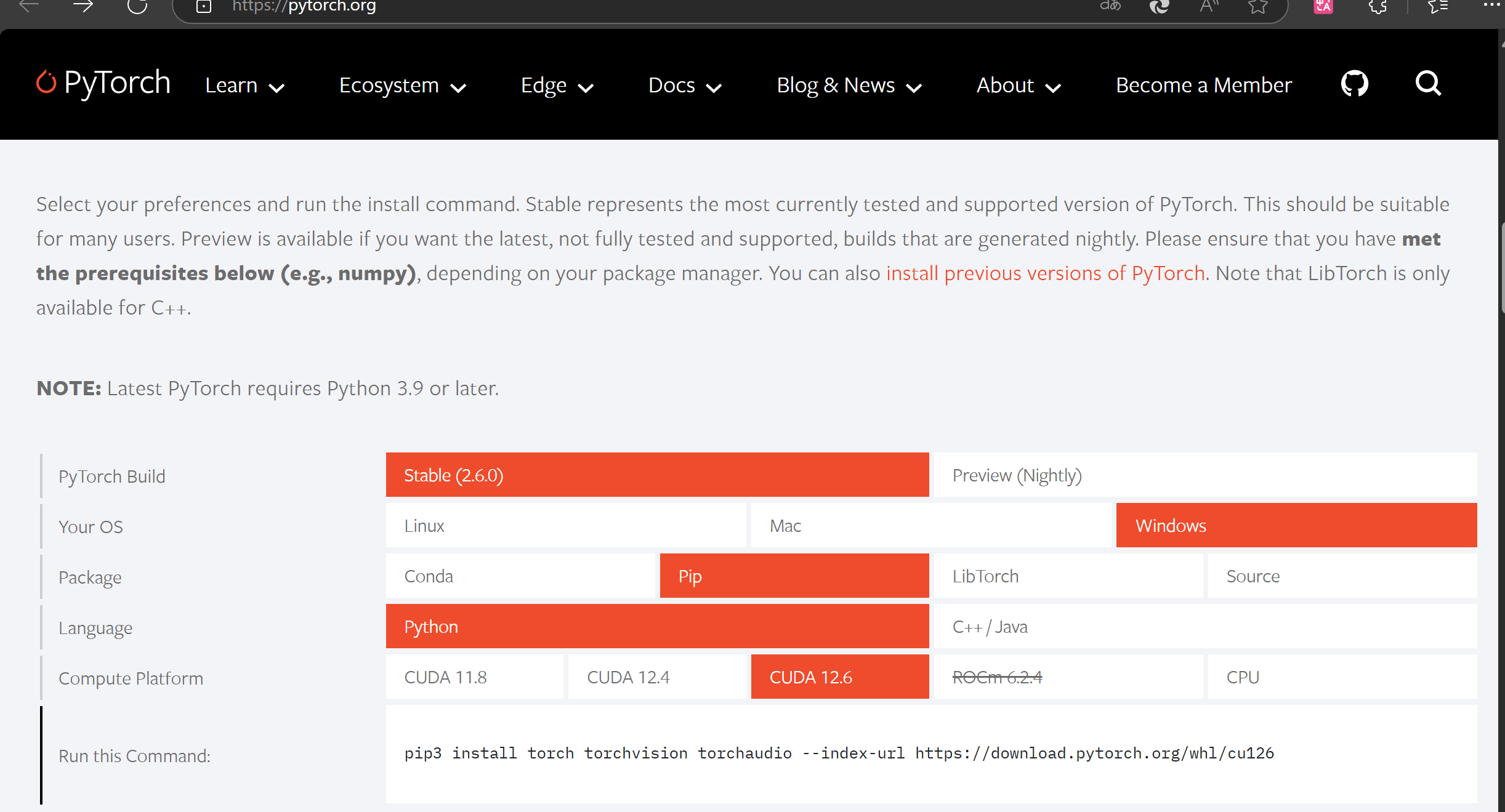Open the pink translation extension icon
Image resolution: width=1505 pixels, height=812 pixels.
tap(1323, 6)
